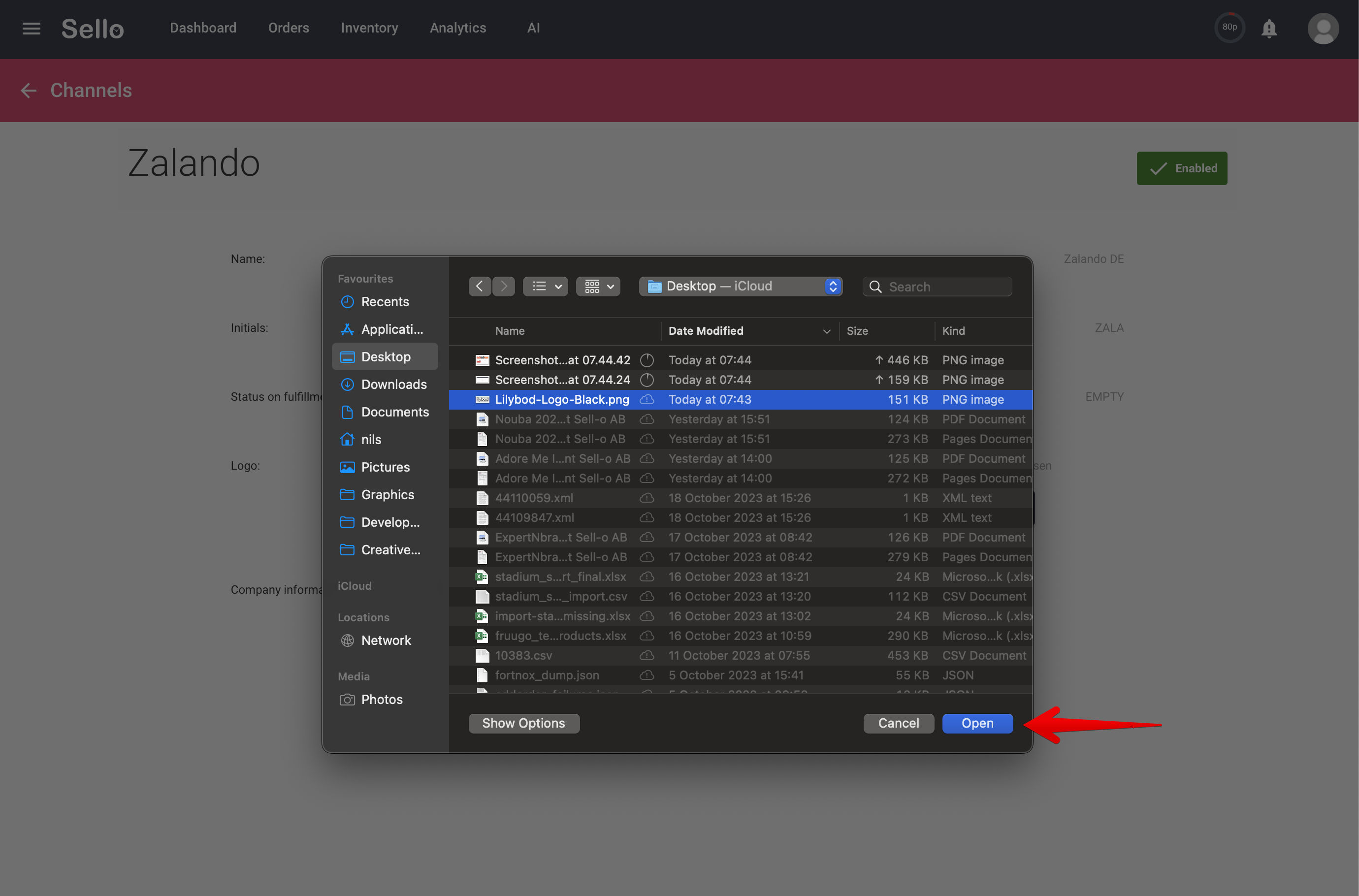Select stadium_s..._import.csv file
The width and height of the screenshot is (1359, 896).
pyautogui.click(x=741, y=597)
